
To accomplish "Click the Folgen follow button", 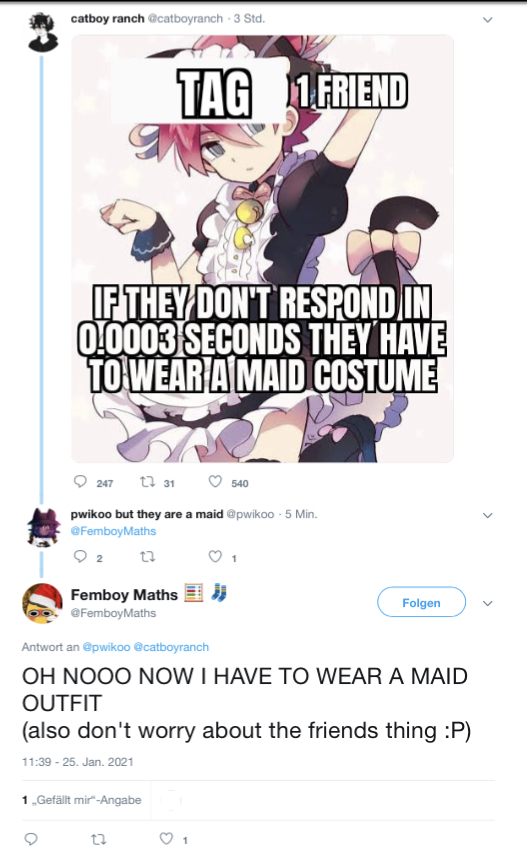I will 422,602.
